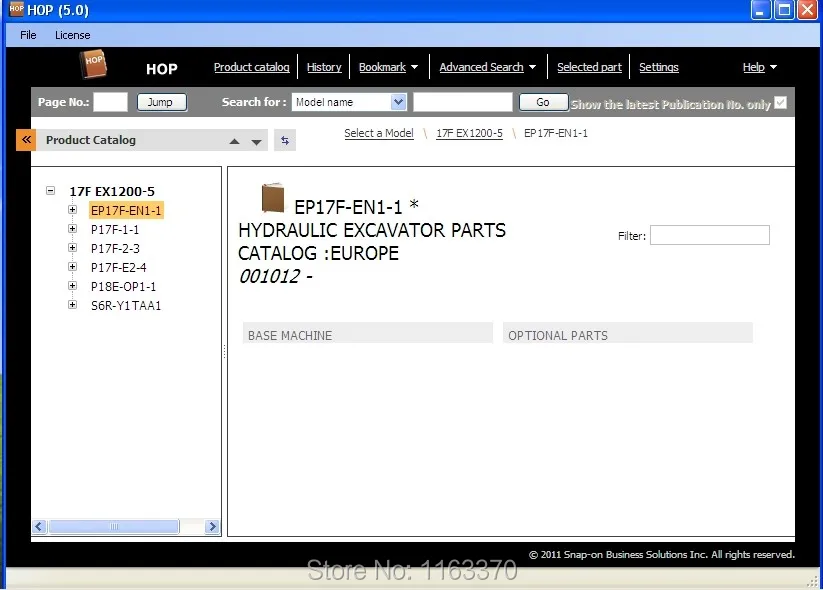Image resolution: width=823 pixels, height=590 pixels.
Task: Go to Product catalog
Action: (251, 67)
